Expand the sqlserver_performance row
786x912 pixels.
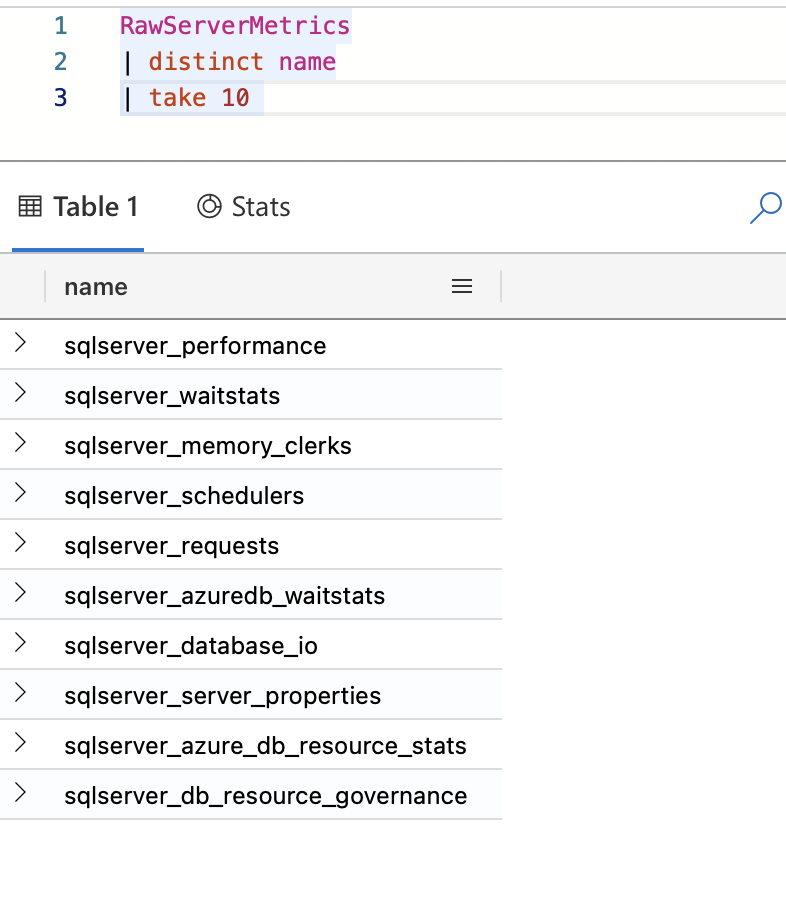[20, 343]
